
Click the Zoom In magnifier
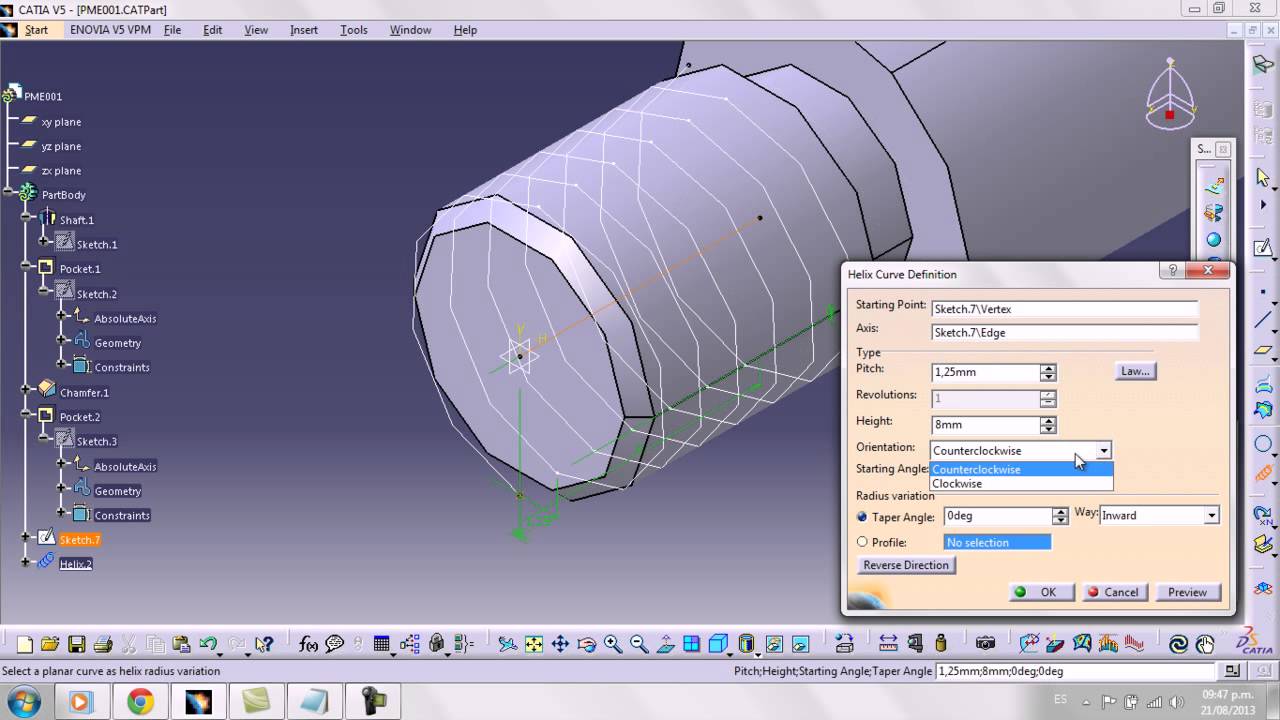click(613, 644)
